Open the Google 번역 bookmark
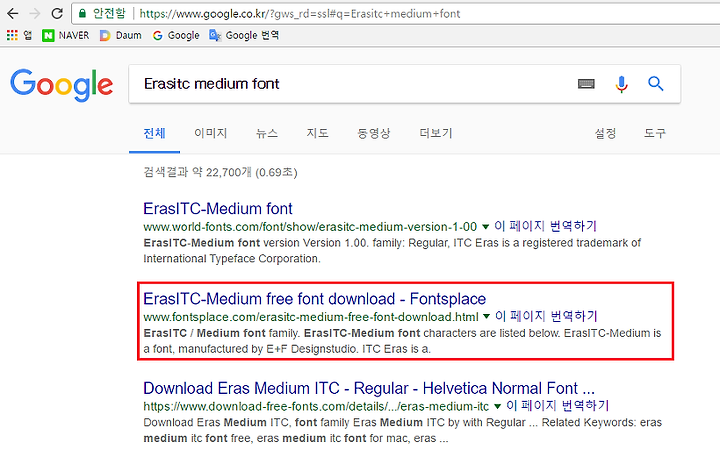The height and width of the screenshot is (457, 720). 244,35
